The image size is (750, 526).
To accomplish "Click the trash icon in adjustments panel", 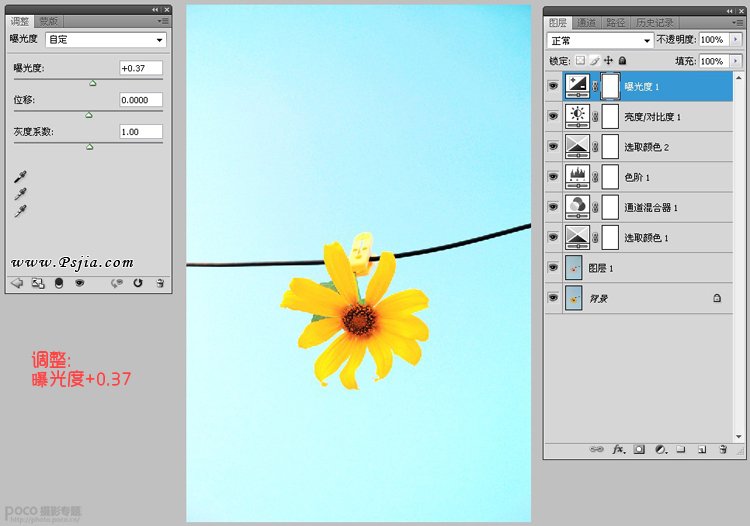I will click(x=160, y=283).
